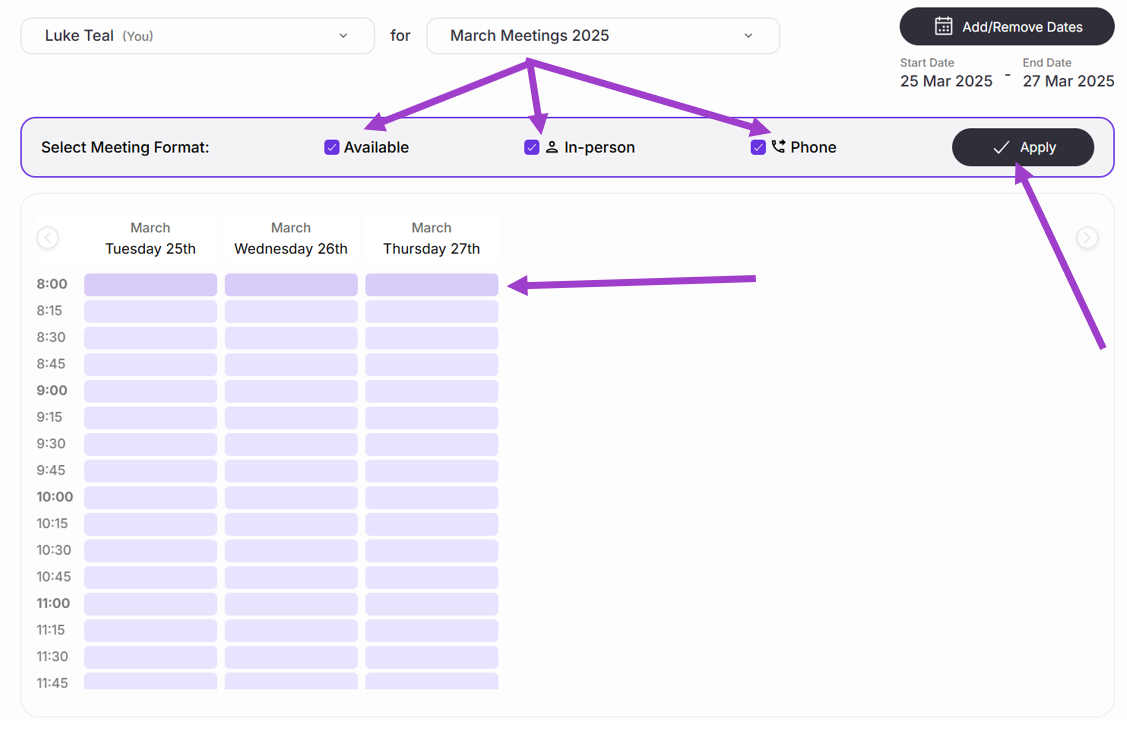1127x730 pixels.
Task: Disable the Phone meeting format checkbox
Action: (758, 147)
